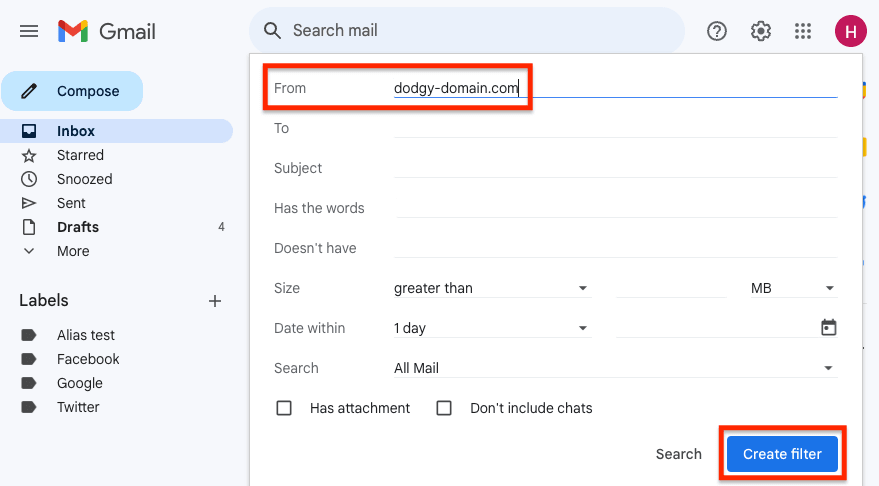The image size is (879, 486).
Task: Open the MB size unit dropdown
Action: click(x=794, y=288)
